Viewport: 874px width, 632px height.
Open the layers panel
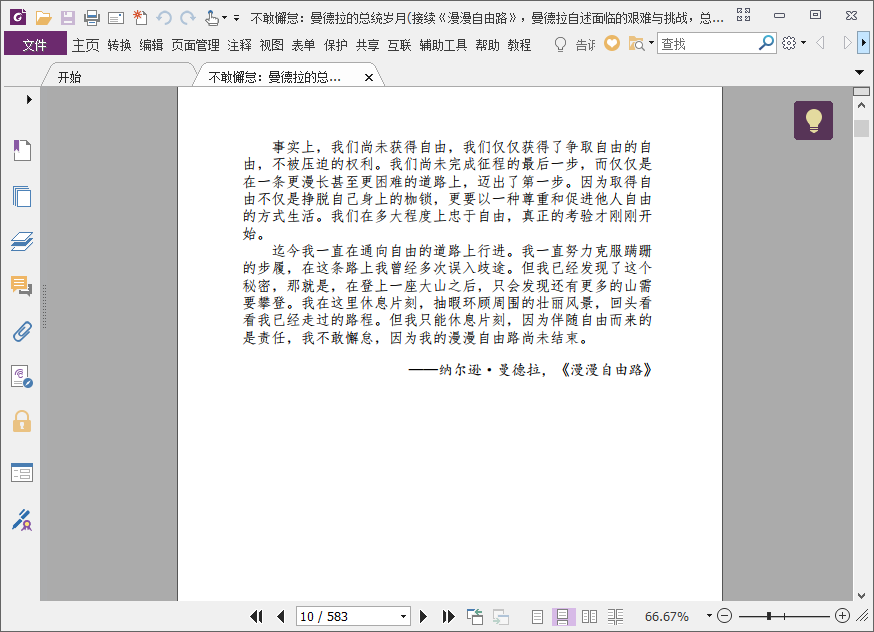(22, 241)
